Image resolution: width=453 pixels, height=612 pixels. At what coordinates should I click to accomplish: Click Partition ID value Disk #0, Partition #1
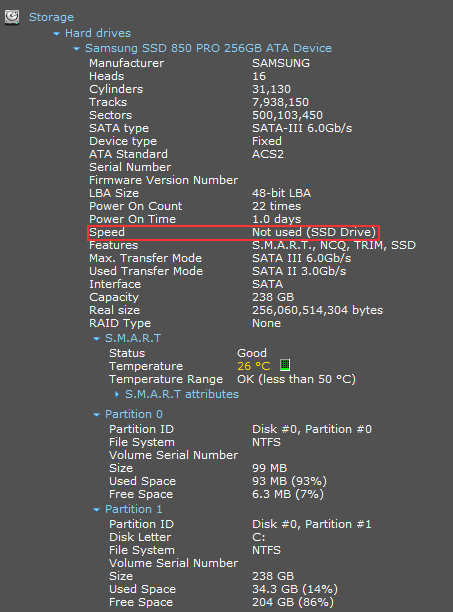(x=311, y=524)
